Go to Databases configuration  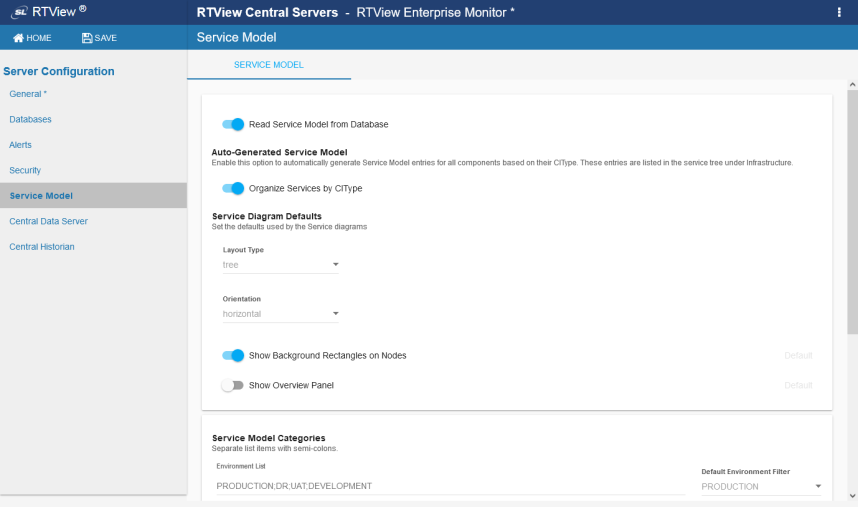(30, 119)
